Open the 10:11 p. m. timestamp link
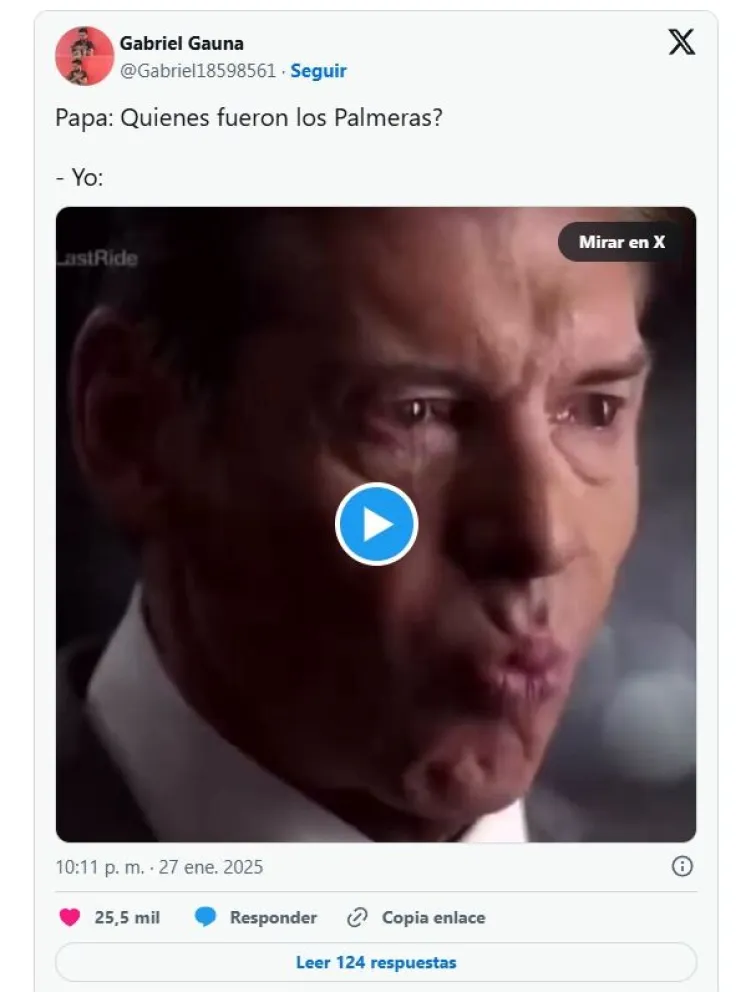 (102, 867)
